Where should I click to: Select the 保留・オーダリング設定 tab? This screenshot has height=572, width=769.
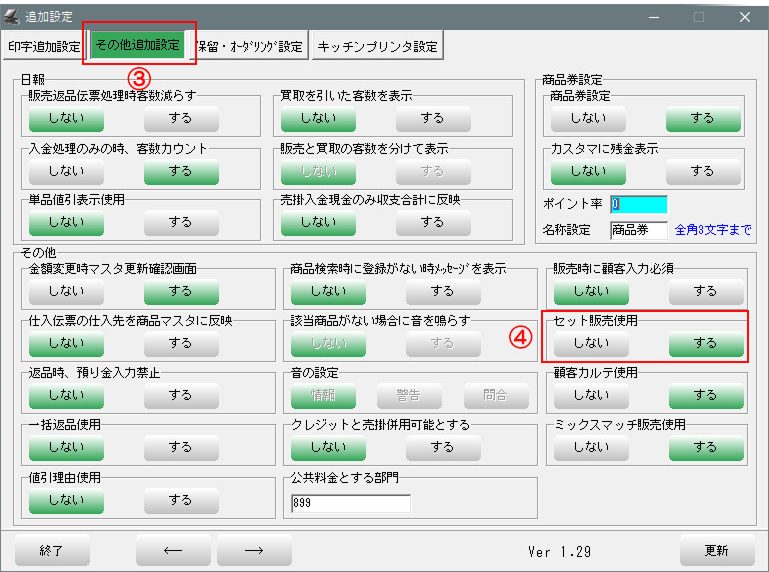(x=250, y=46)
